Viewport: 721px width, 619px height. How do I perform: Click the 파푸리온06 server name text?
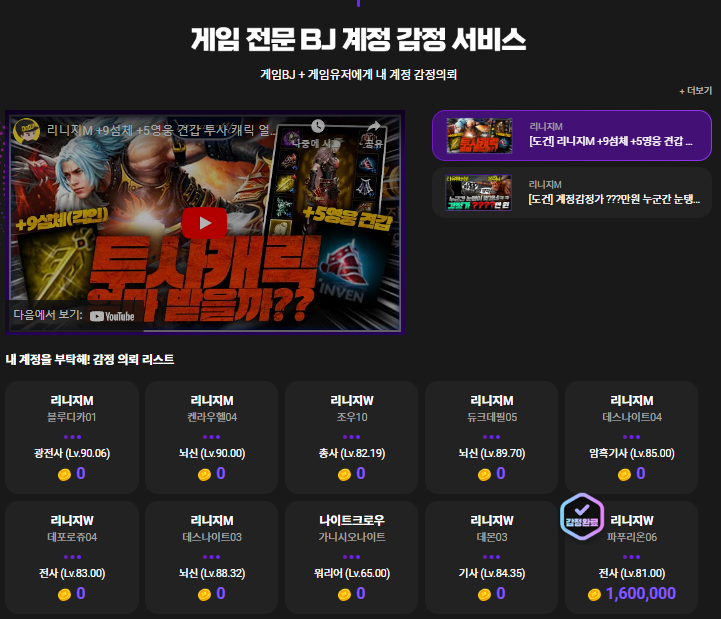[631, 537]
